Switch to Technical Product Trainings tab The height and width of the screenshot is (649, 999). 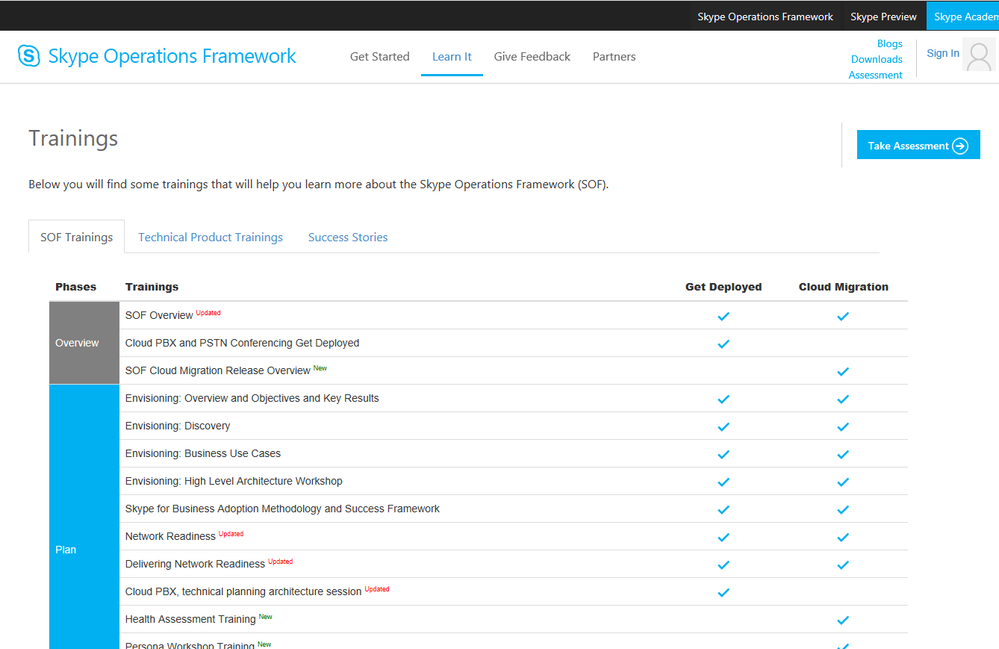210,237
